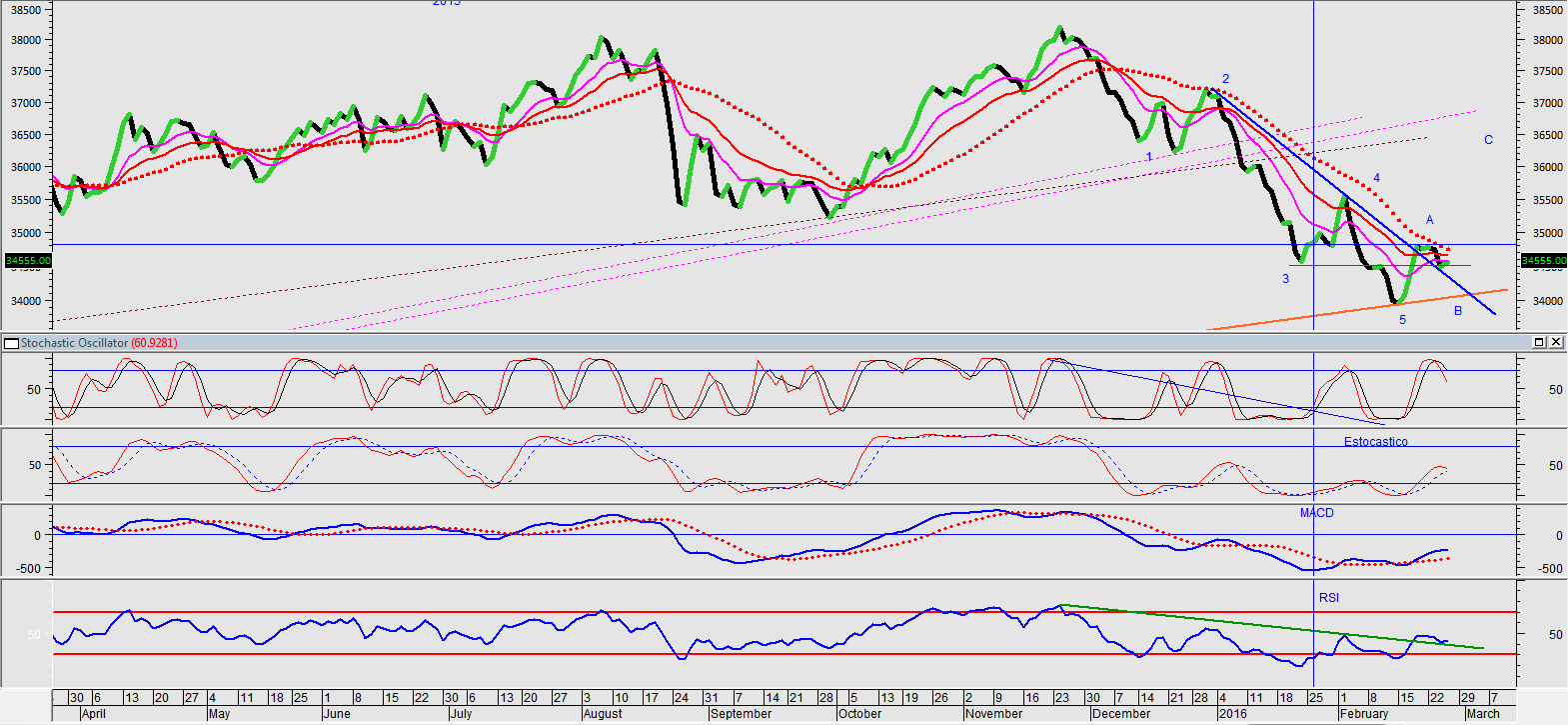This screenshot has height=725, width=1568.
Task: Click the Stochastic Oscillator panel window icon
Action: [x=12, y=343]
